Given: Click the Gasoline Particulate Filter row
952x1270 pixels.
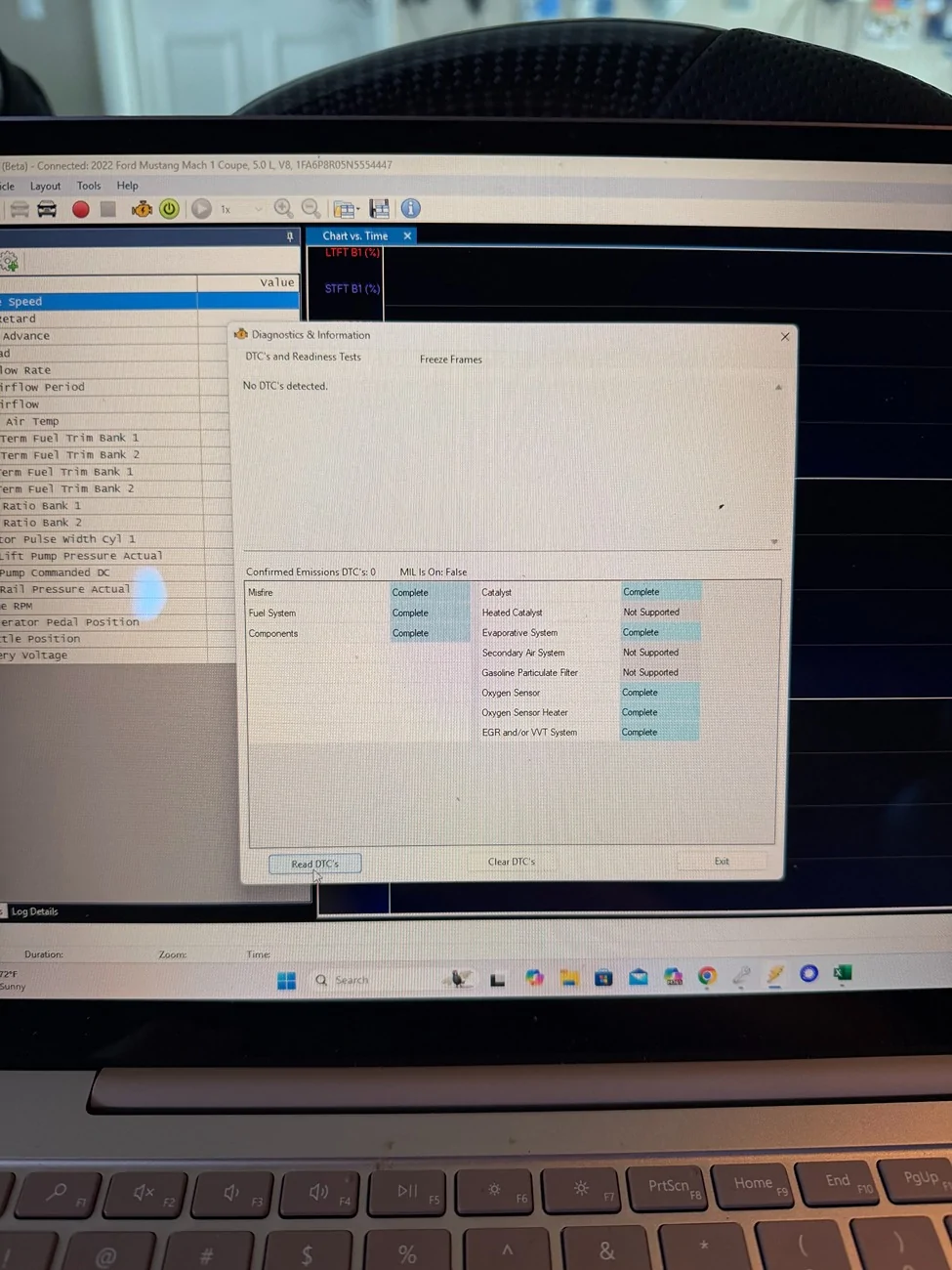Looking at the screenshot, I should click(x=590, y=673).
